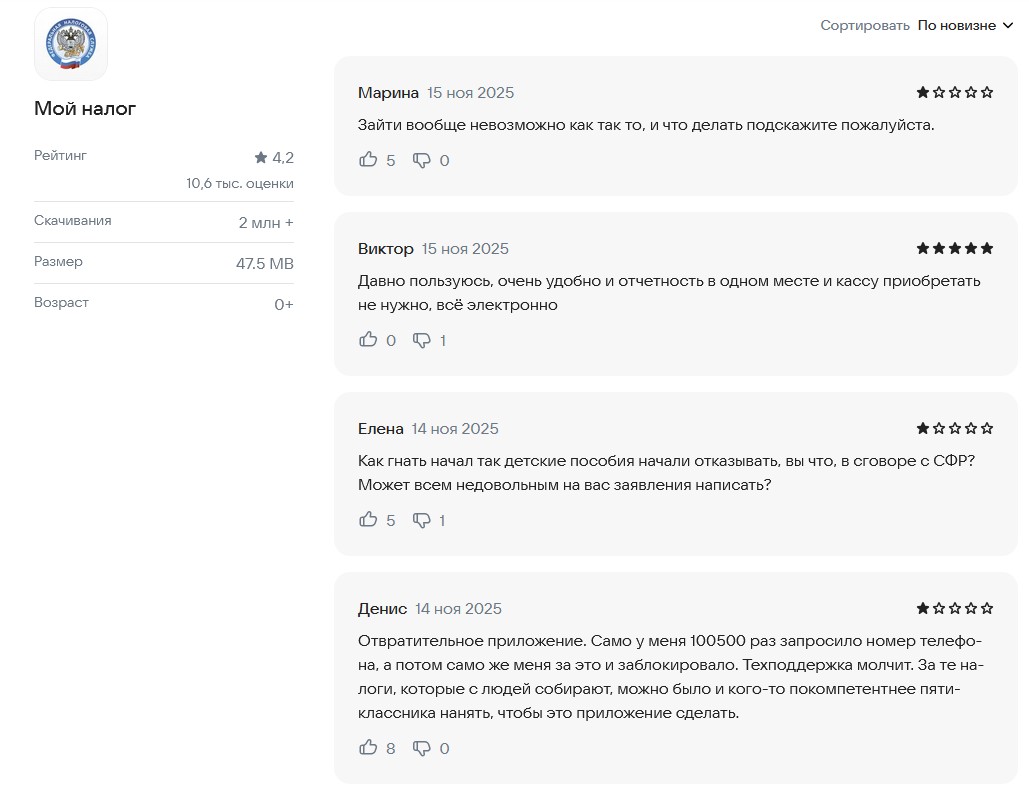1029x790 pixels.
Task: Click the one-star rating on Marina's review
Action: click(x=954, y=92)
